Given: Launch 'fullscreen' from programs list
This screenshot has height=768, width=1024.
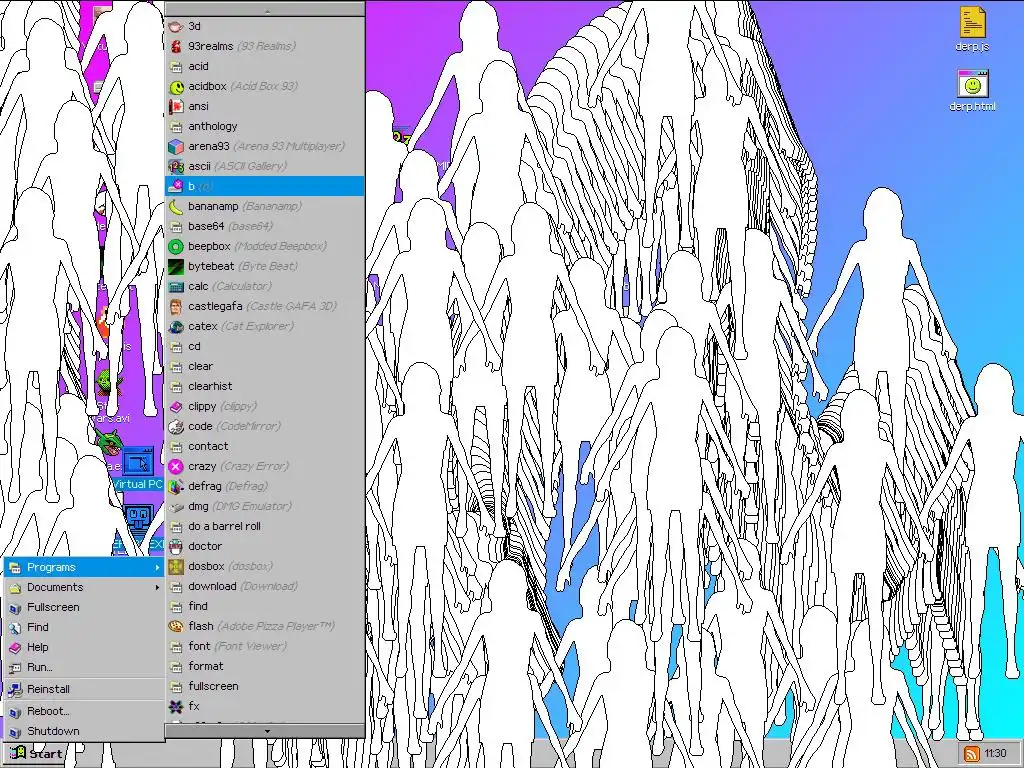Looking at the screenshot, I should [x=265, y=686].
